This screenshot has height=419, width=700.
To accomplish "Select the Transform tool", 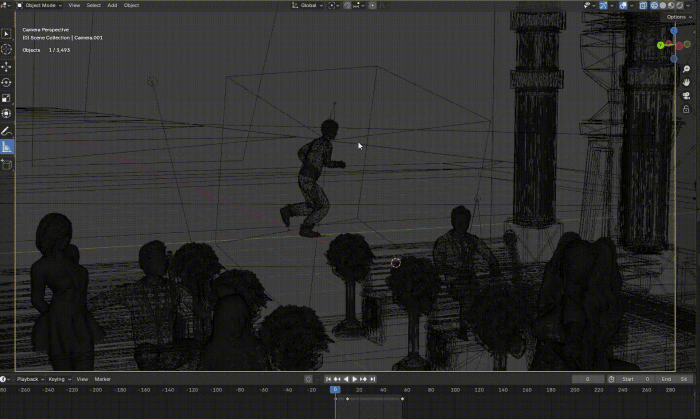I will [6, 114].
